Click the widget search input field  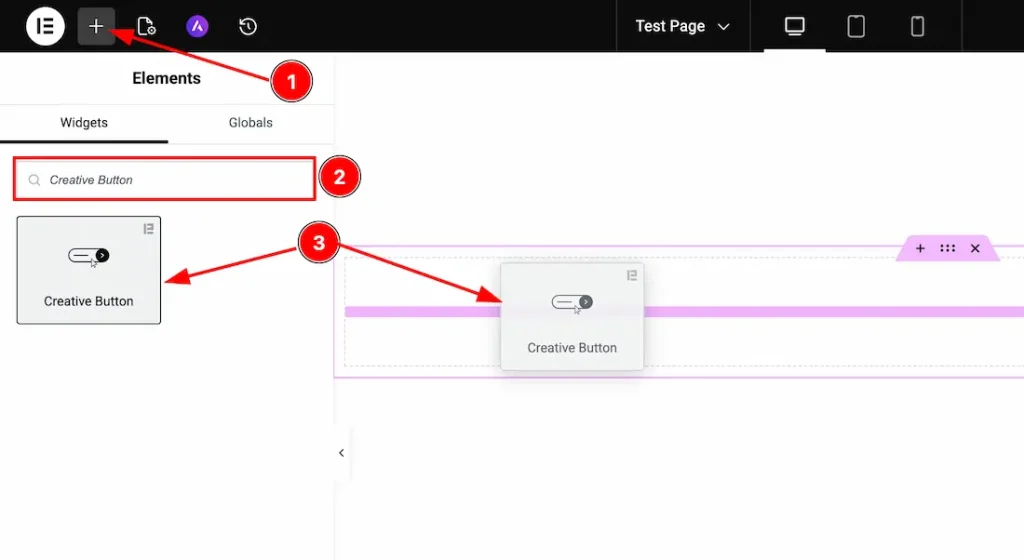point(165,179)
